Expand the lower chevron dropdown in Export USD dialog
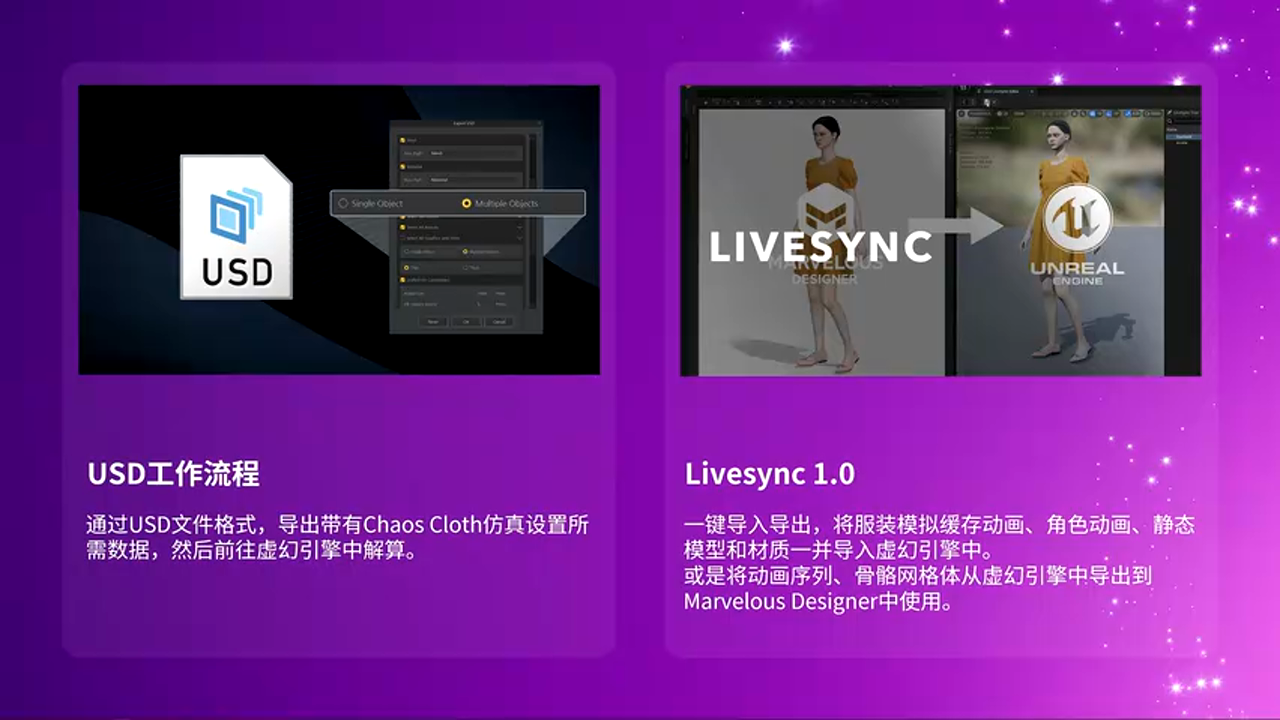Viewport: 1280px width, 720px height. pyautogui.click(x=520, y=238)
